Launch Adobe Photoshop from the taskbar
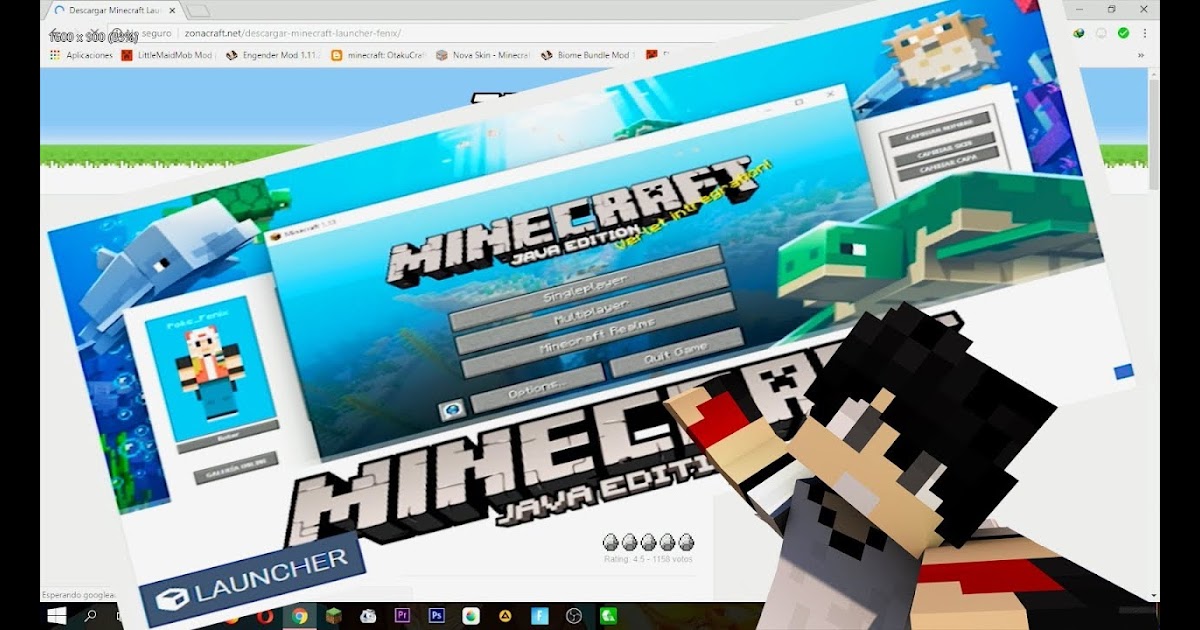 click(437, 616)
